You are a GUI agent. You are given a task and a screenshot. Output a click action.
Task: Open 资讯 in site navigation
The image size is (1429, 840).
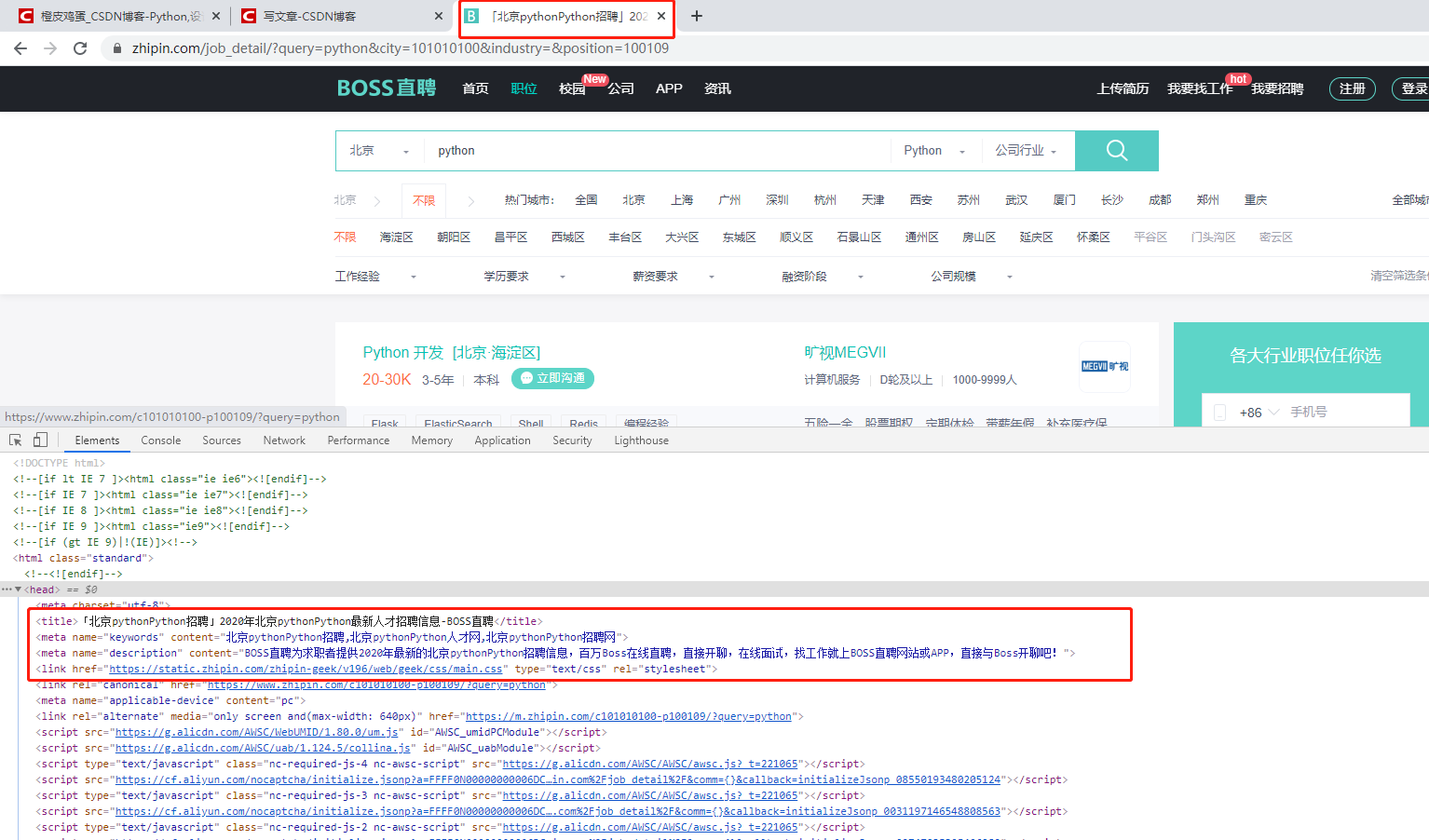click(x=717, y=88)
